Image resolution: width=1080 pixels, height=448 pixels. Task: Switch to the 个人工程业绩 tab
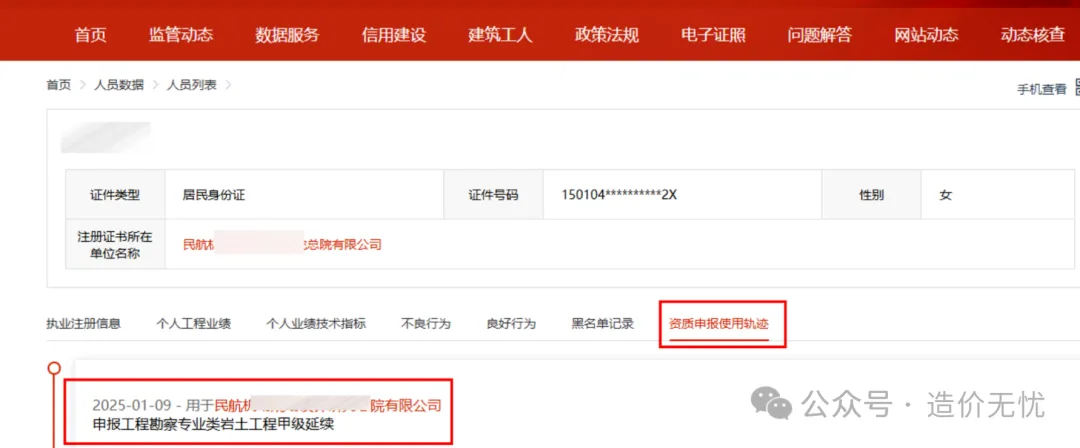pos(194,323)
